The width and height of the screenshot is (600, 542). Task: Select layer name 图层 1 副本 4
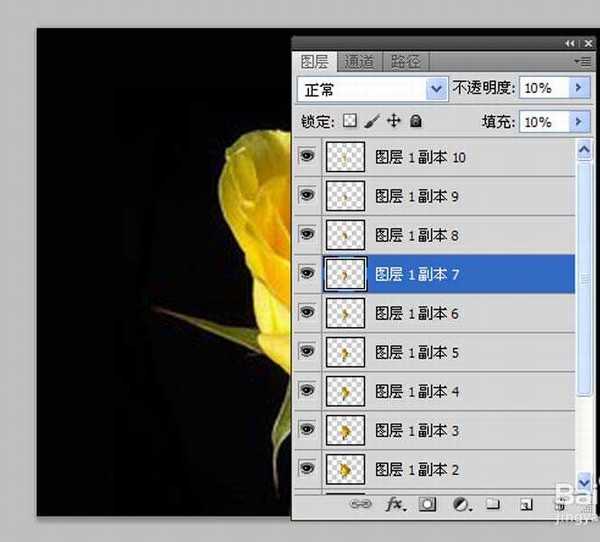(417, 392)
